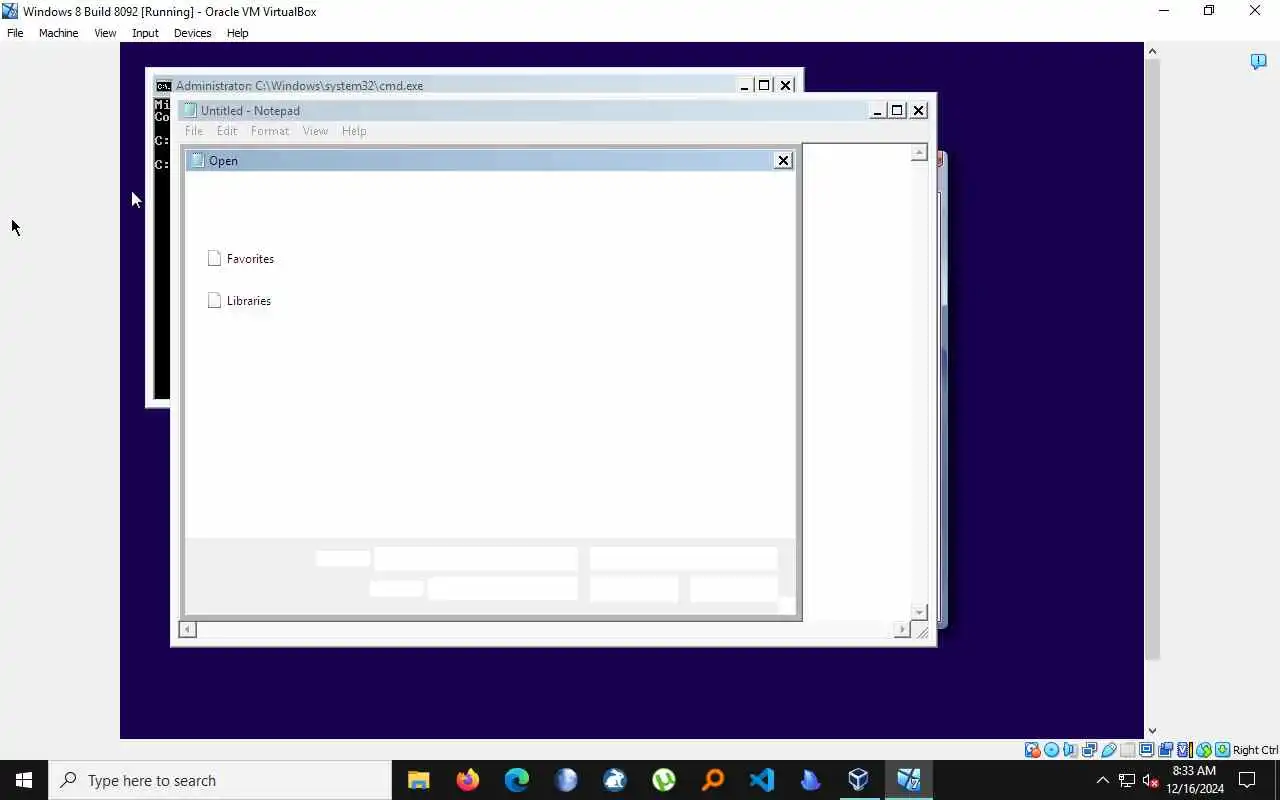Click the Notepad title bar icon
The width and height of the screenshot is (1280, 800).
(x=190, y=110)
